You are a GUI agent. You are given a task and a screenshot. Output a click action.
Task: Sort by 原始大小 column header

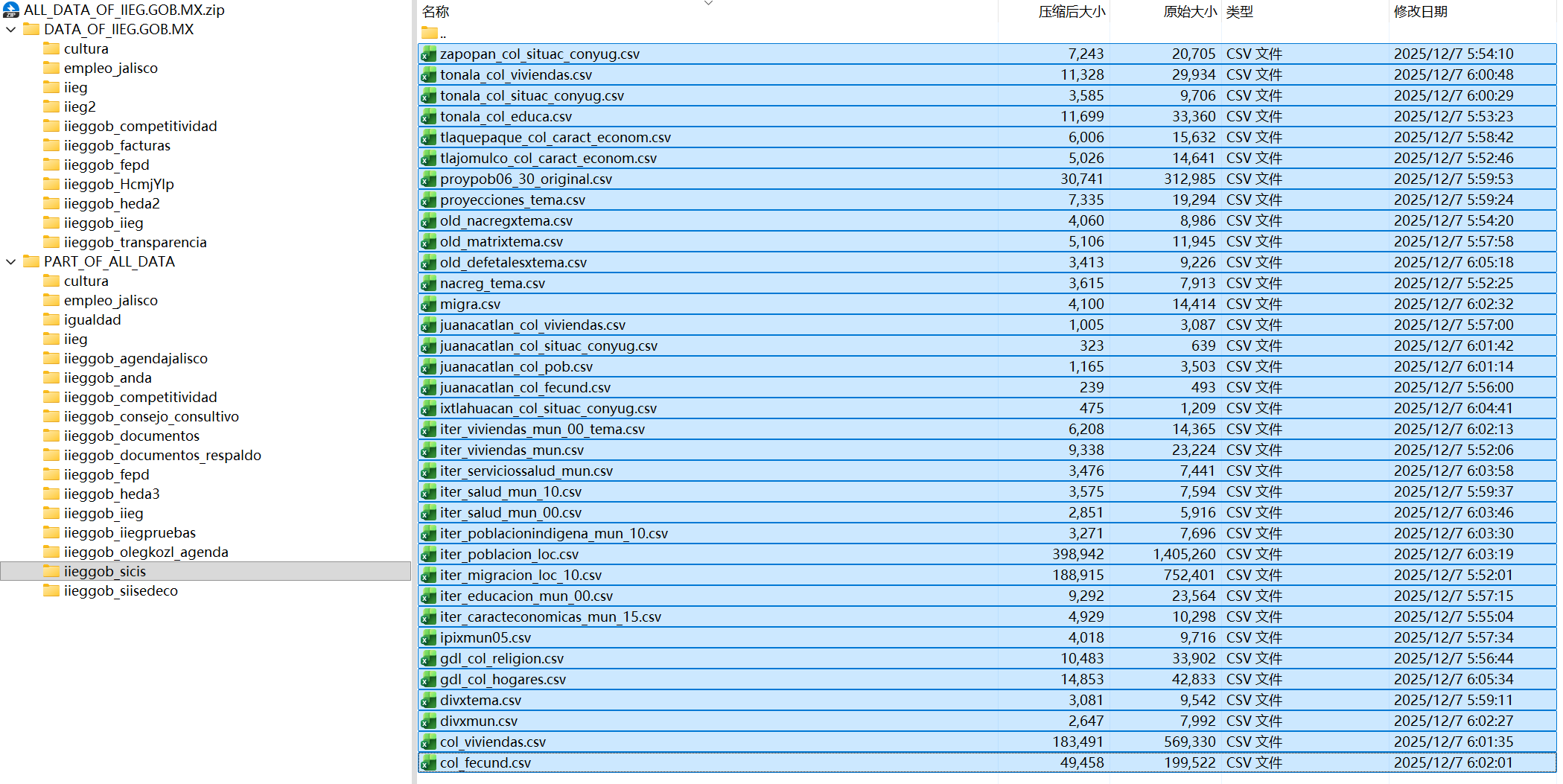[x=1189, y=12]
